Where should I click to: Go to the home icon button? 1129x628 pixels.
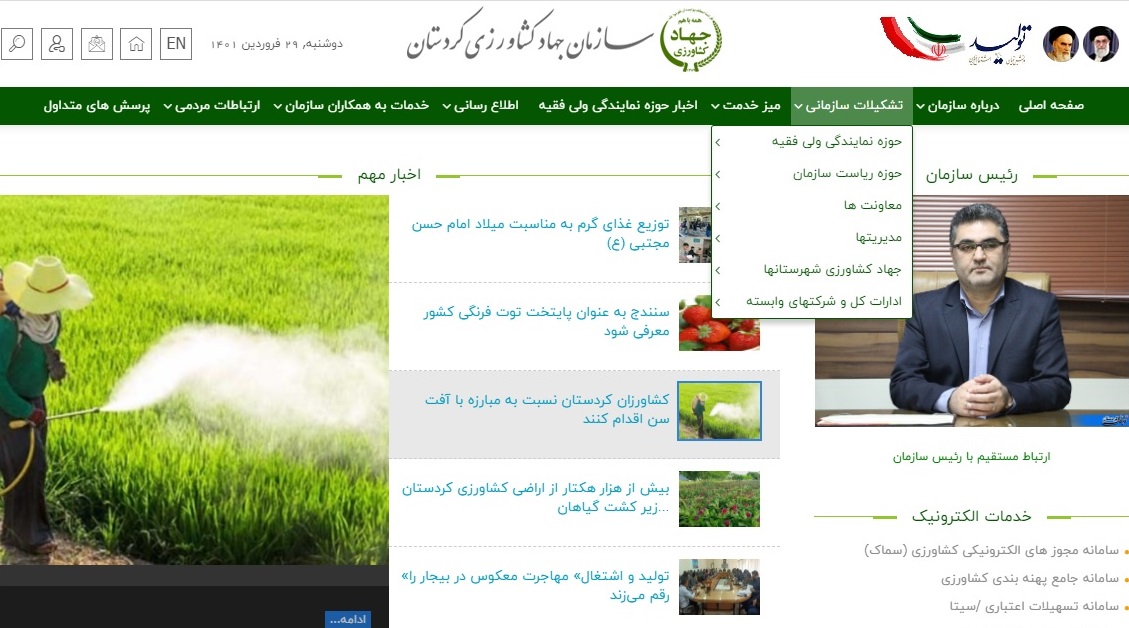(136, 44)
